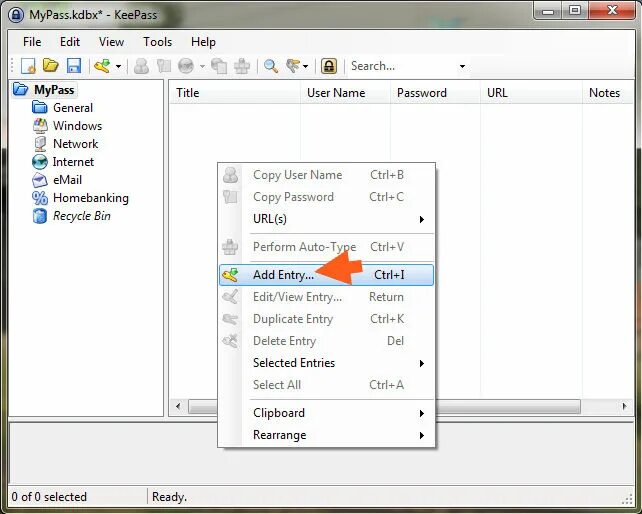The image size is (642, 514).
Task: Click the Perform Auto-Type toolbar icon
Action: tap(242, 66)
